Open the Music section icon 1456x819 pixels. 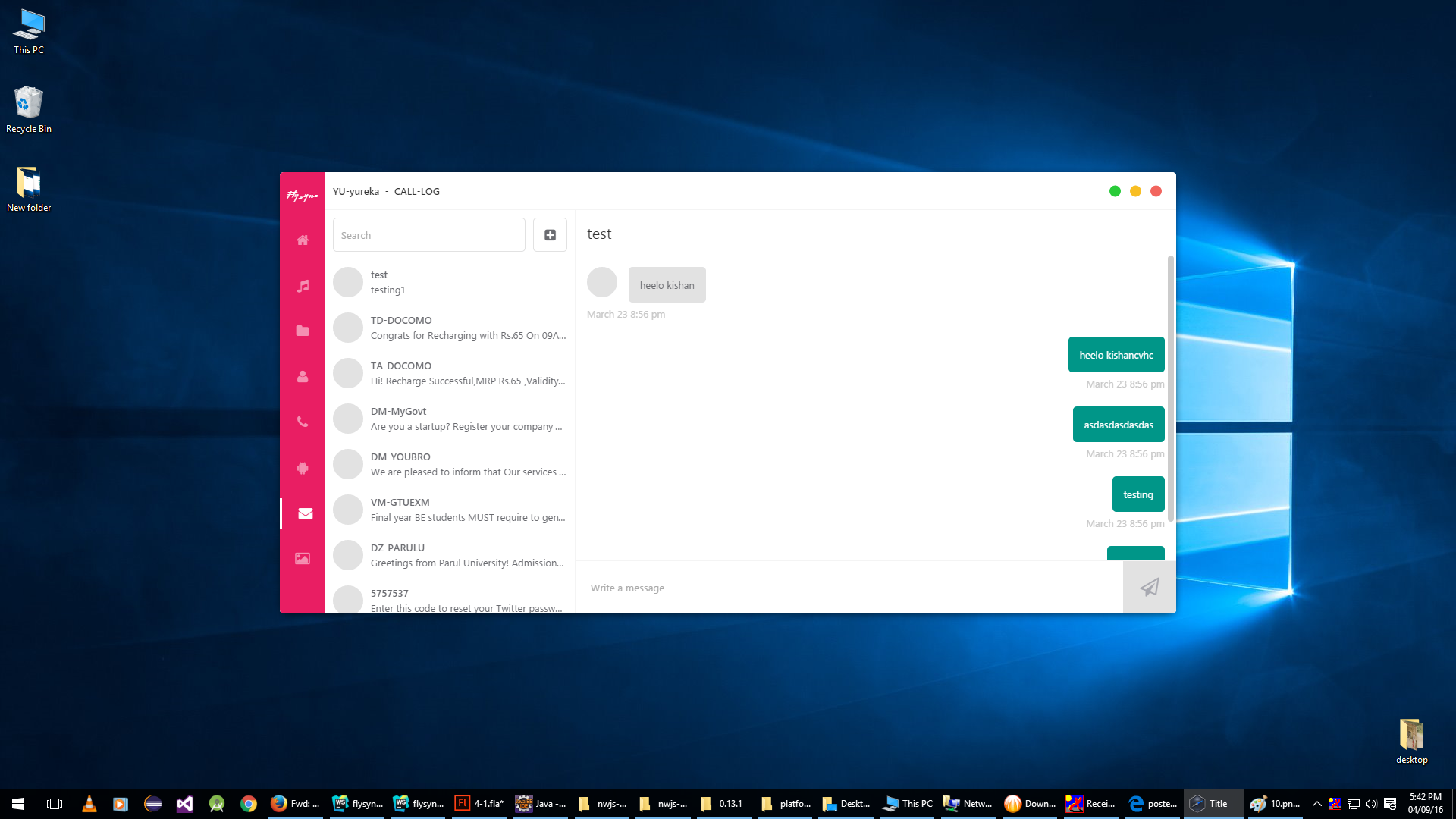(303, 286)
